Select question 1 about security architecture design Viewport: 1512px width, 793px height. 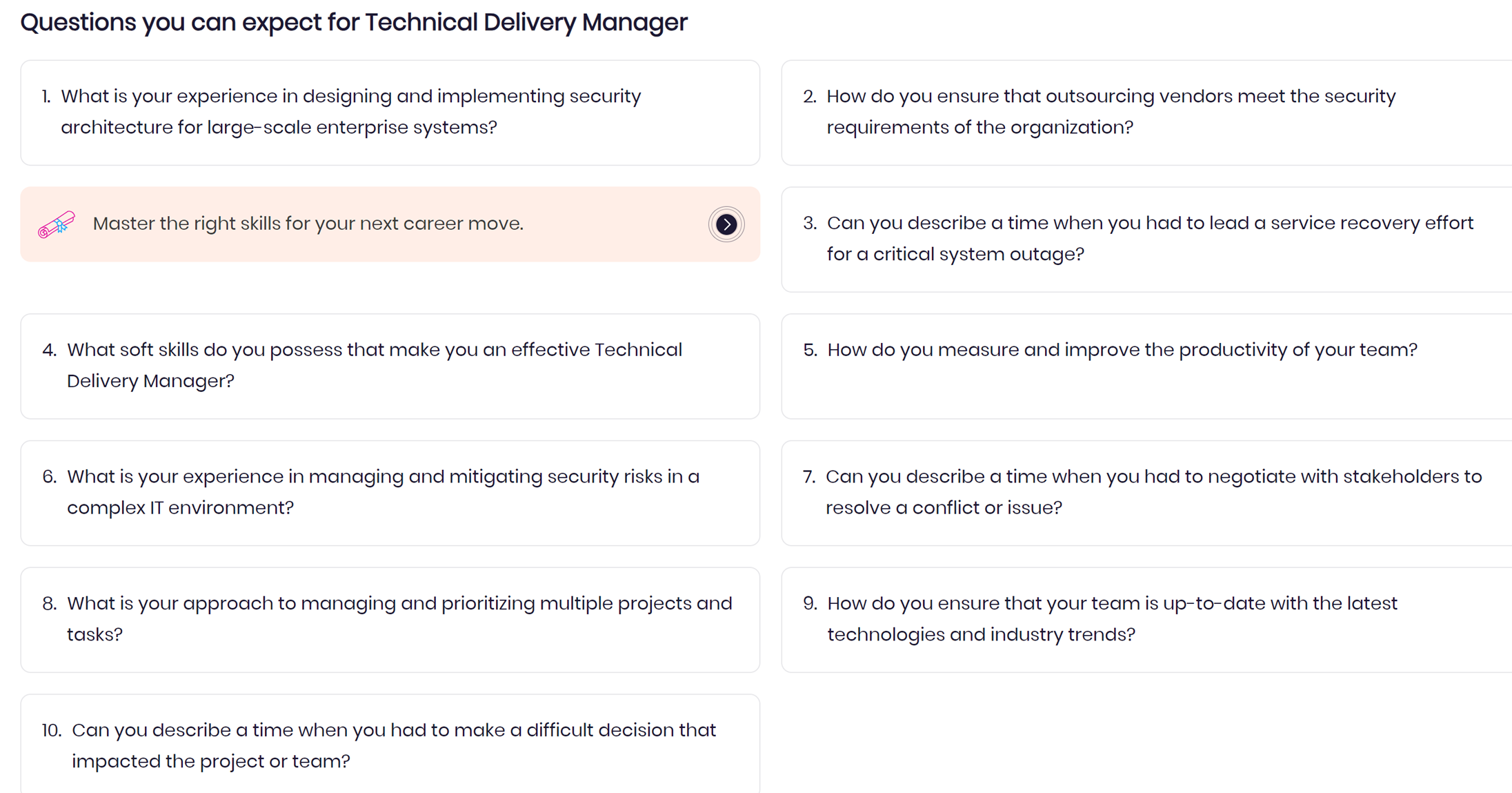coord(390,112)
